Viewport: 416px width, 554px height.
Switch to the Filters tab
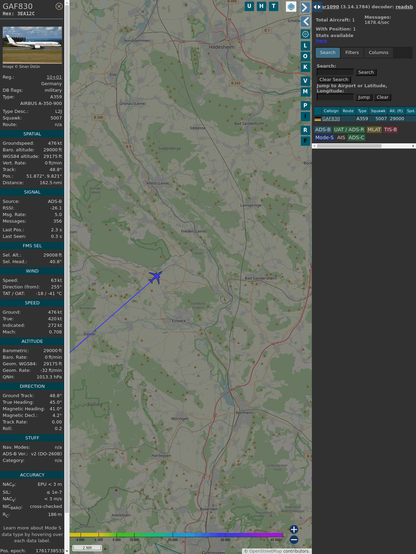point(352,53)
